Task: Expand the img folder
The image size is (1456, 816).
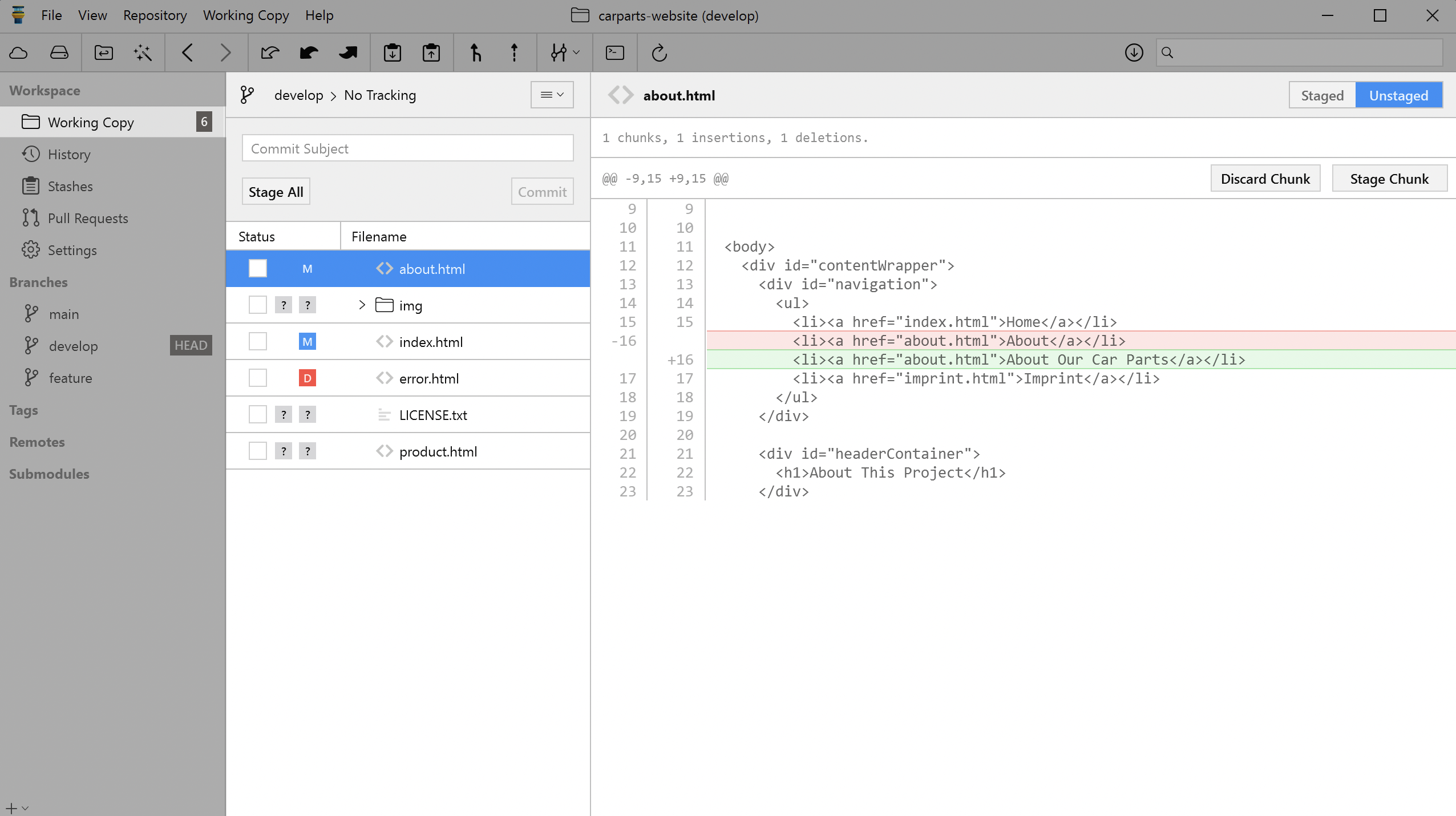Action: pos(362,305)
